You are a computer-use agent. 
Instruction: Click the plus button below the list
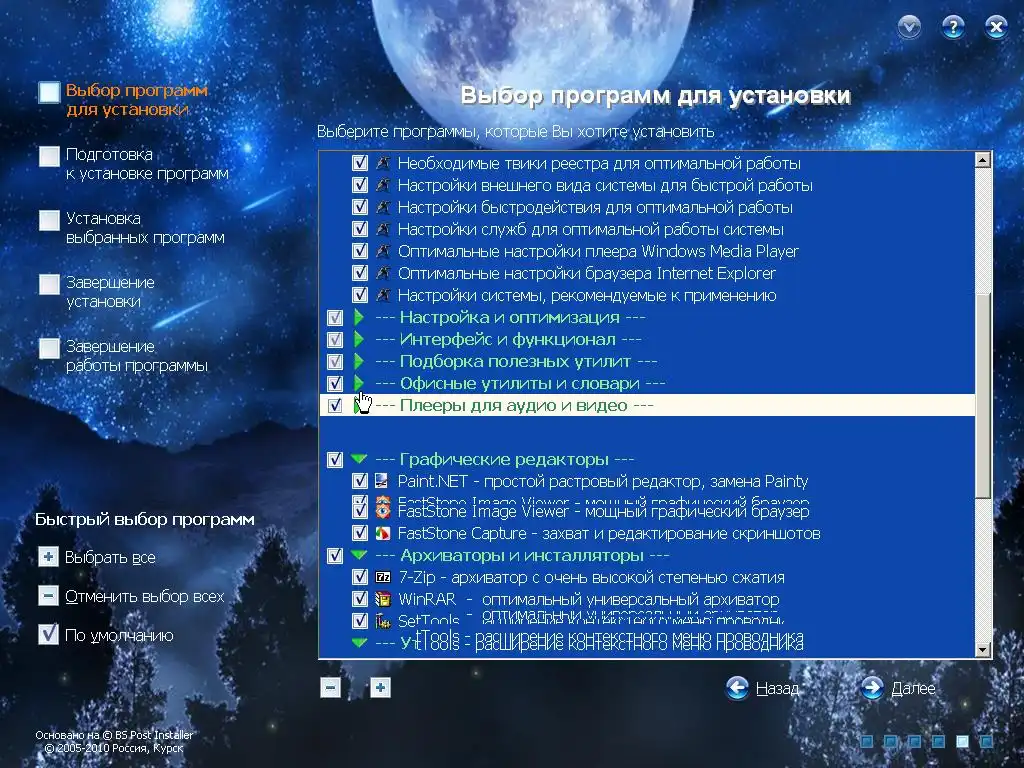(380, 687)
